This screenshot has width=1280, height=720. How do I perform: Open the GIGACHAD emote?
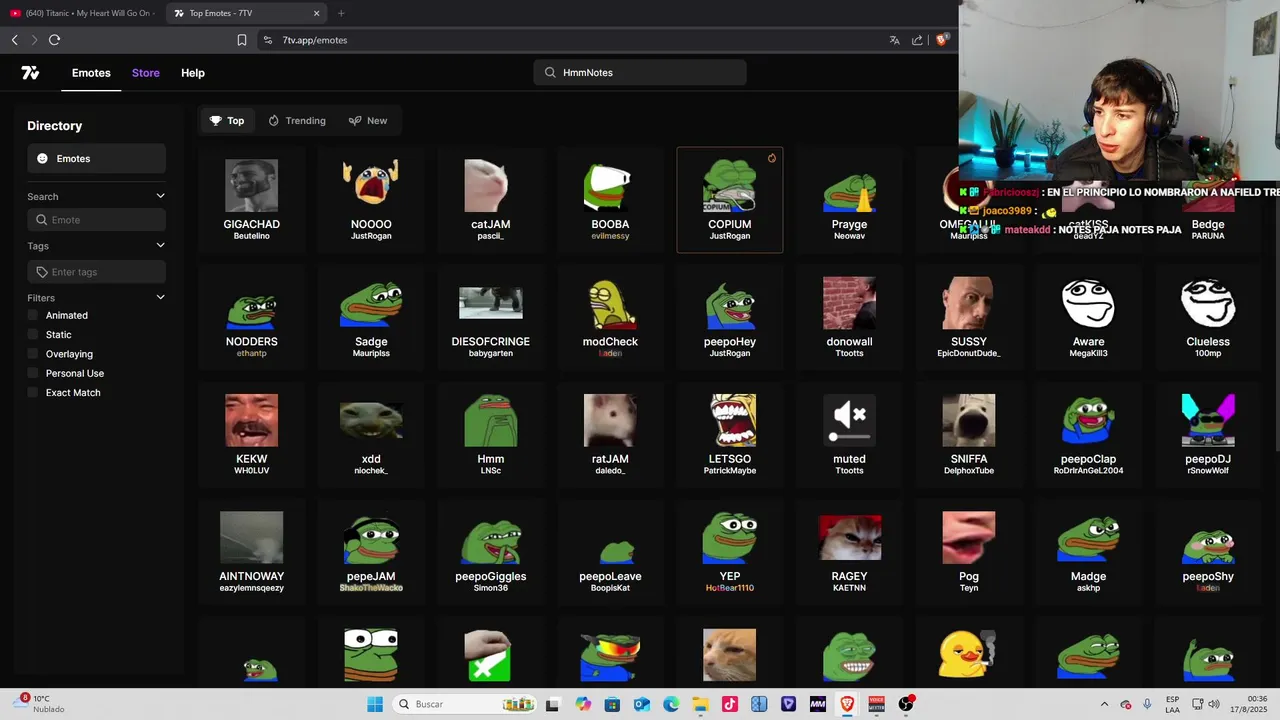[251, 200]
